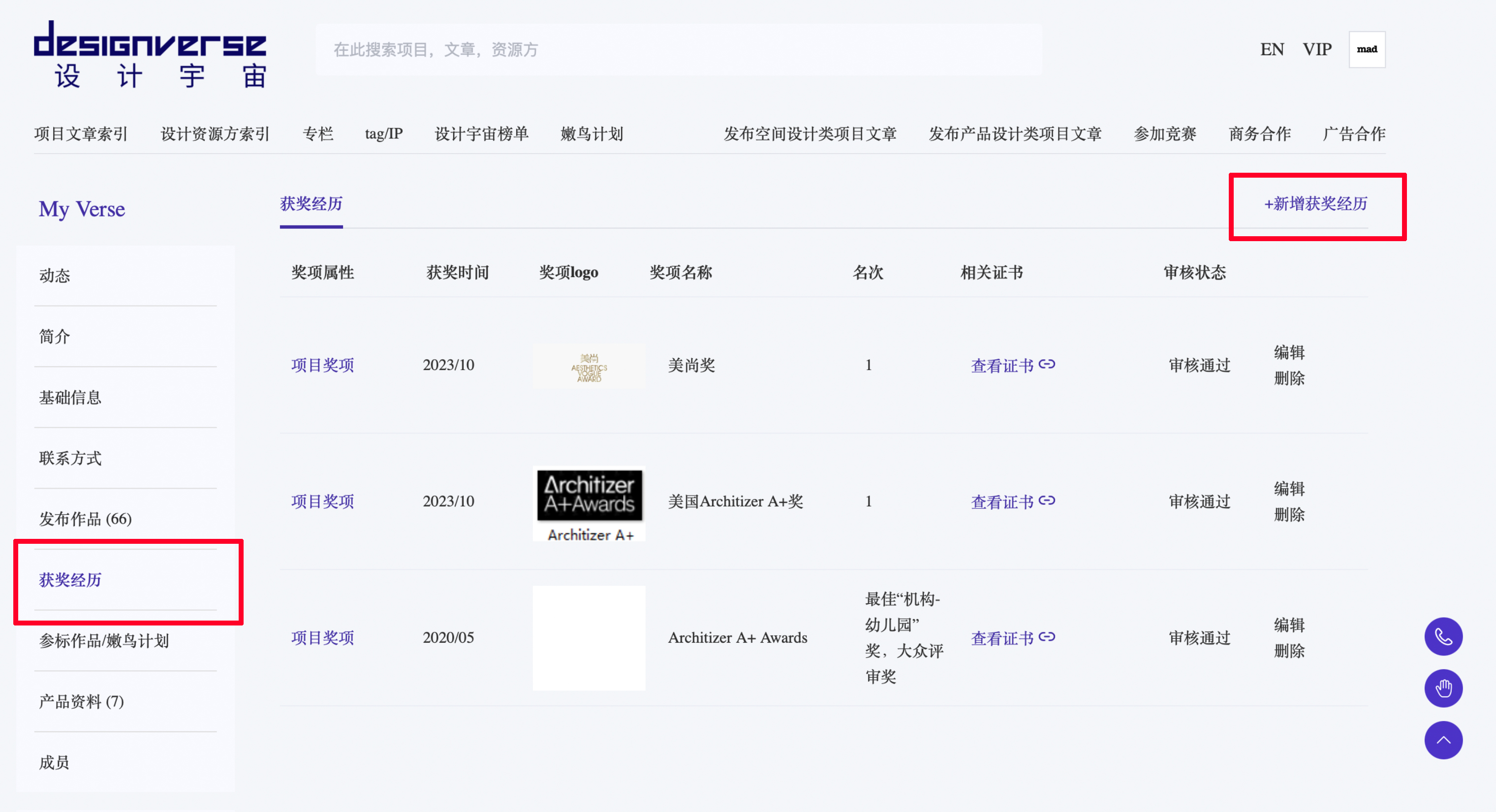This screenshot has width=1496, height=812.
Task: Delete the 美国Architizer A+奖 entry
Action: tap(1289, 515)
